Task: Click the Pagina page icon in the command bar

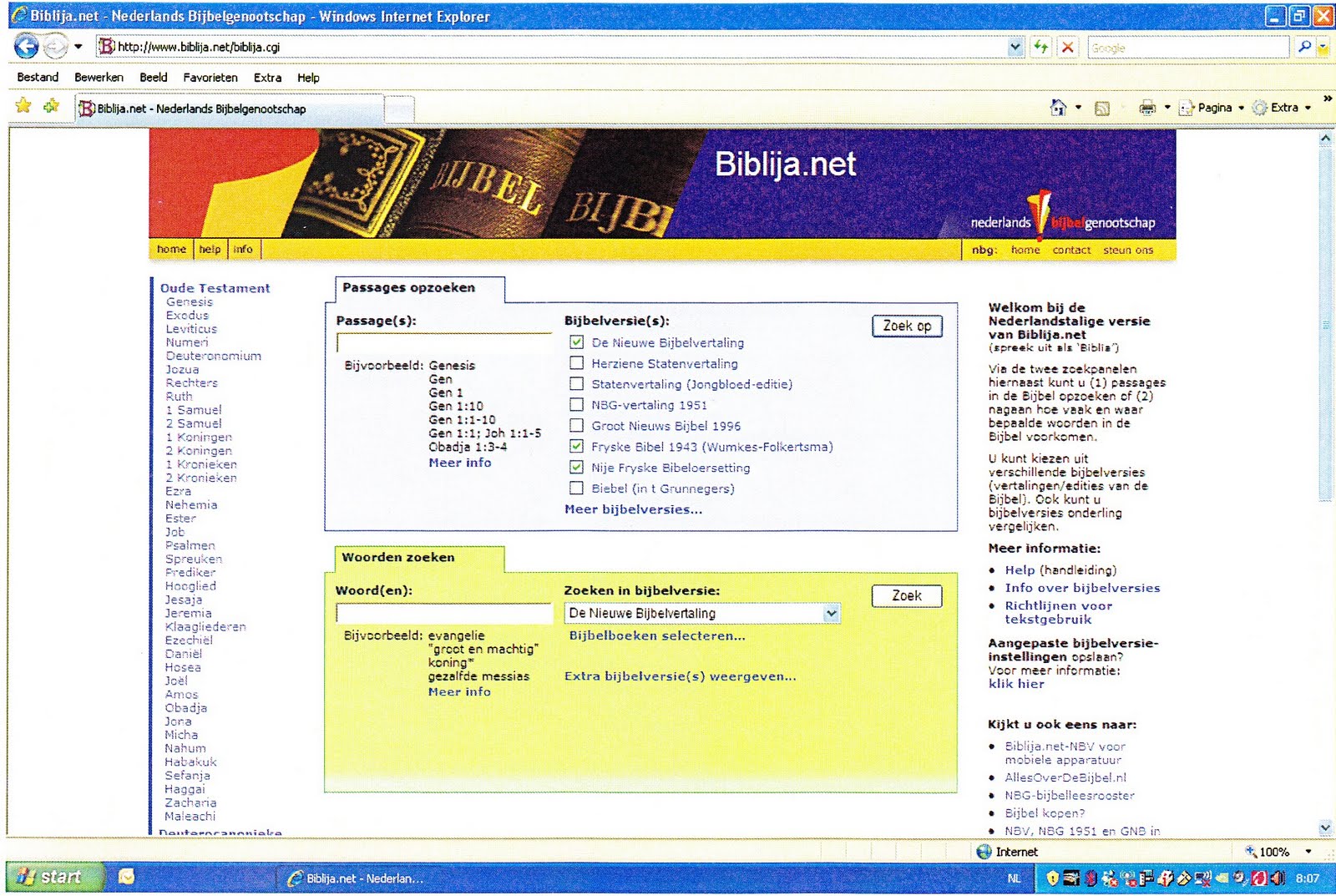Action: pyautogui.click(x=1187, y=108)
